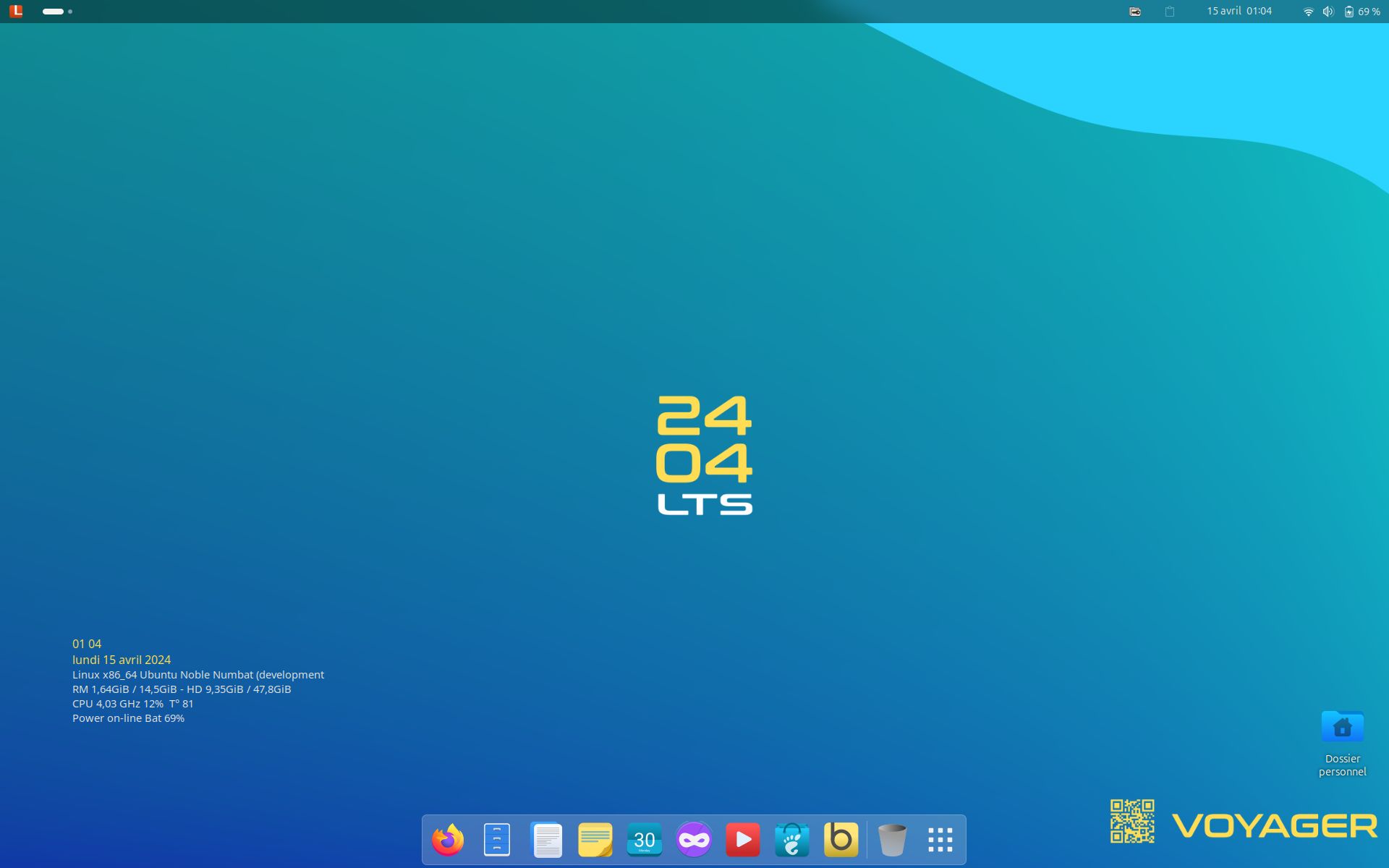Click the volume speaker indicator
The height and width of the screenshot is (868, 1389).
click(x=1328, y=12)
